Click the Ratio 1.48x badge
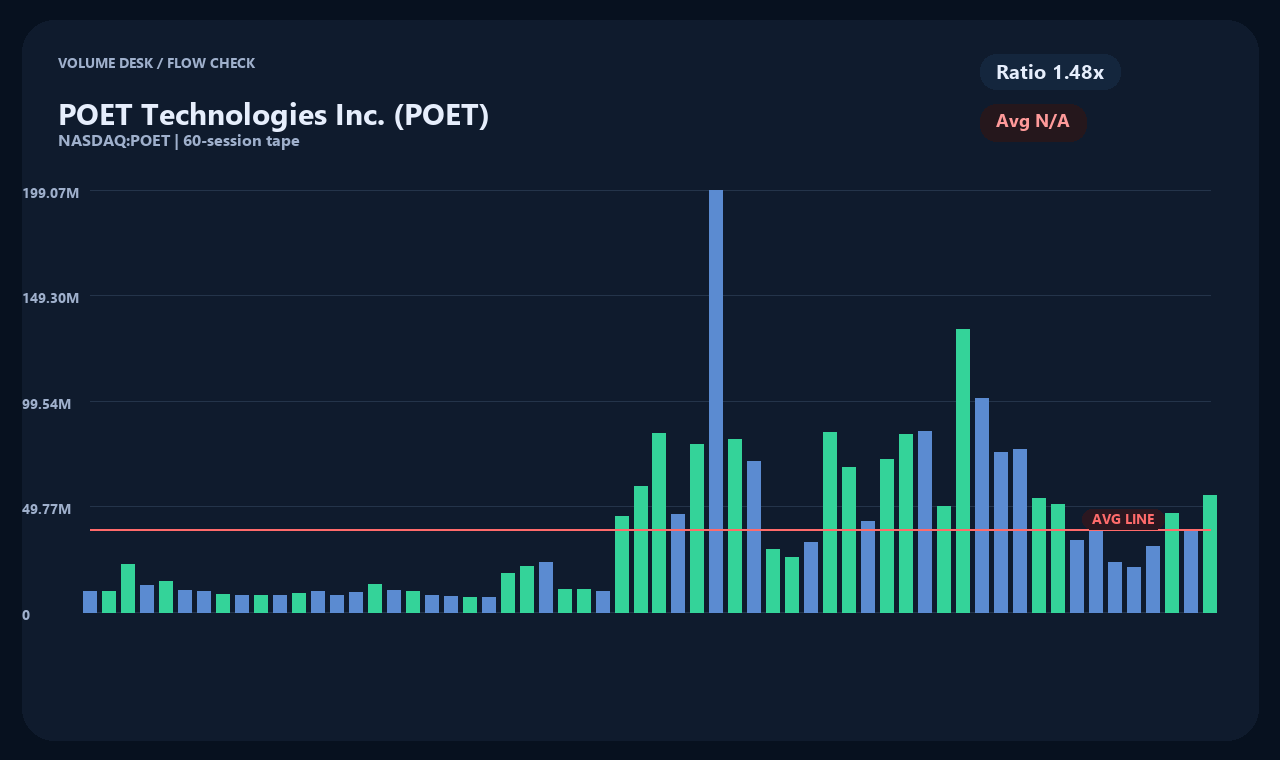Viewport: 1280px width, 760px height. pyautogui.click(x=1050, y=72)
